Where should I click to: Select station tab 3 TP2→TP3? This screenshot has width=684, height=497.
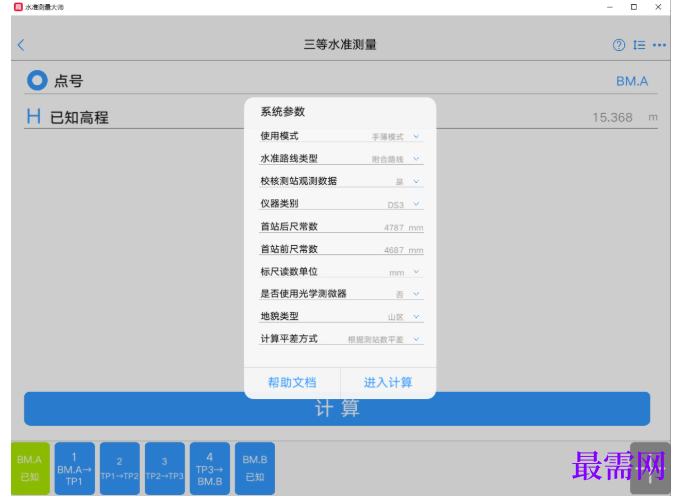164,468
